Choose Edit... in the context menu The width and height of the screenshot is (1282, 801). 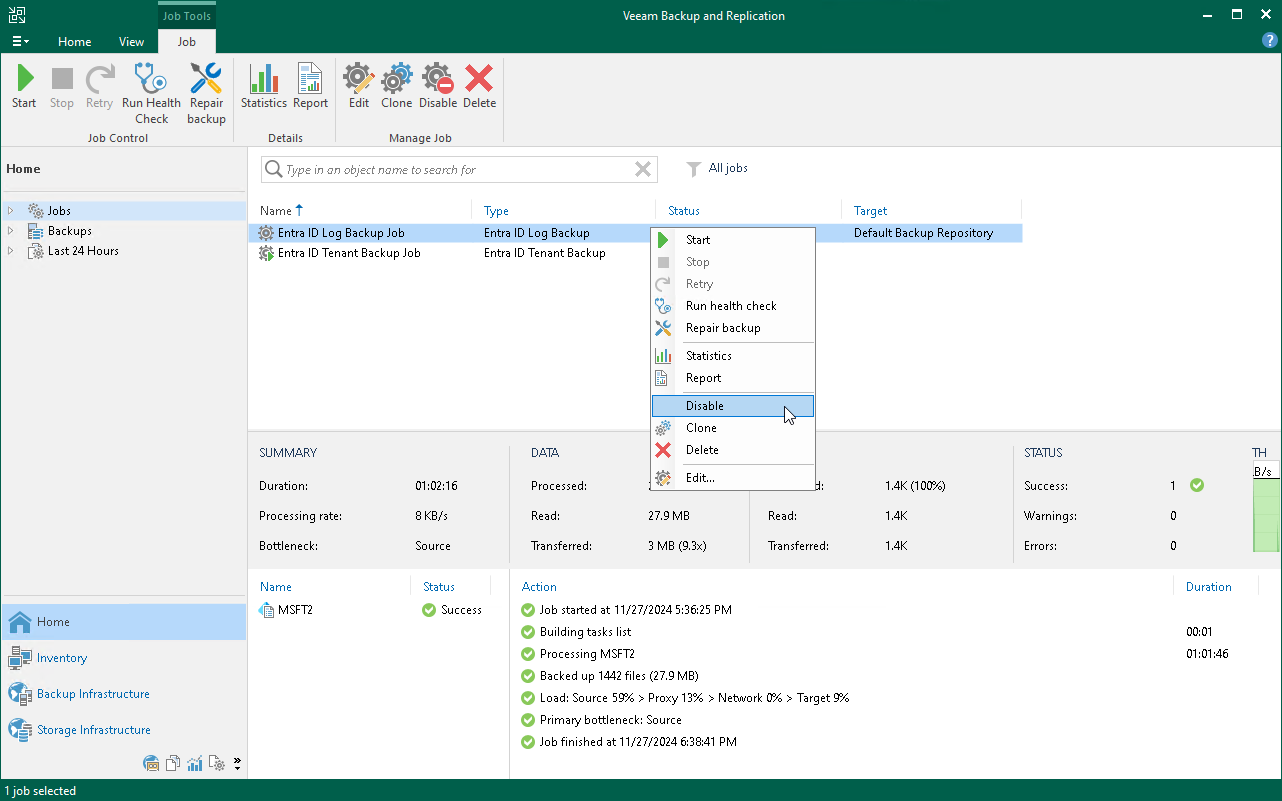733,478
